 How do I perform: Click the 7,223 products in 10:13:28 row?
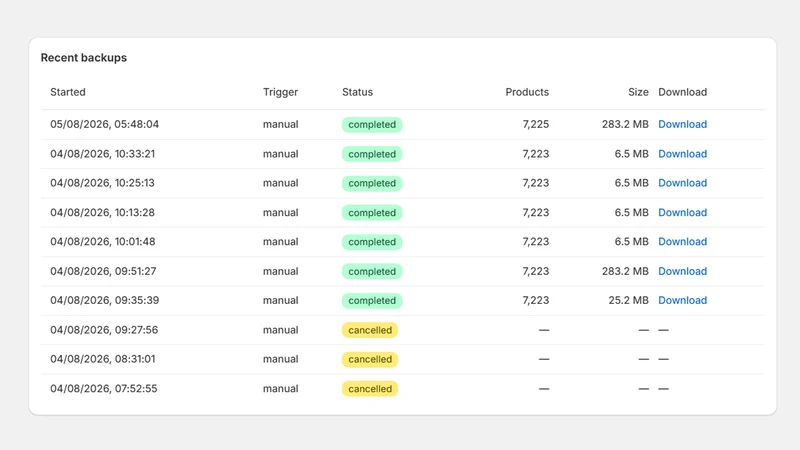coord(536,213)
